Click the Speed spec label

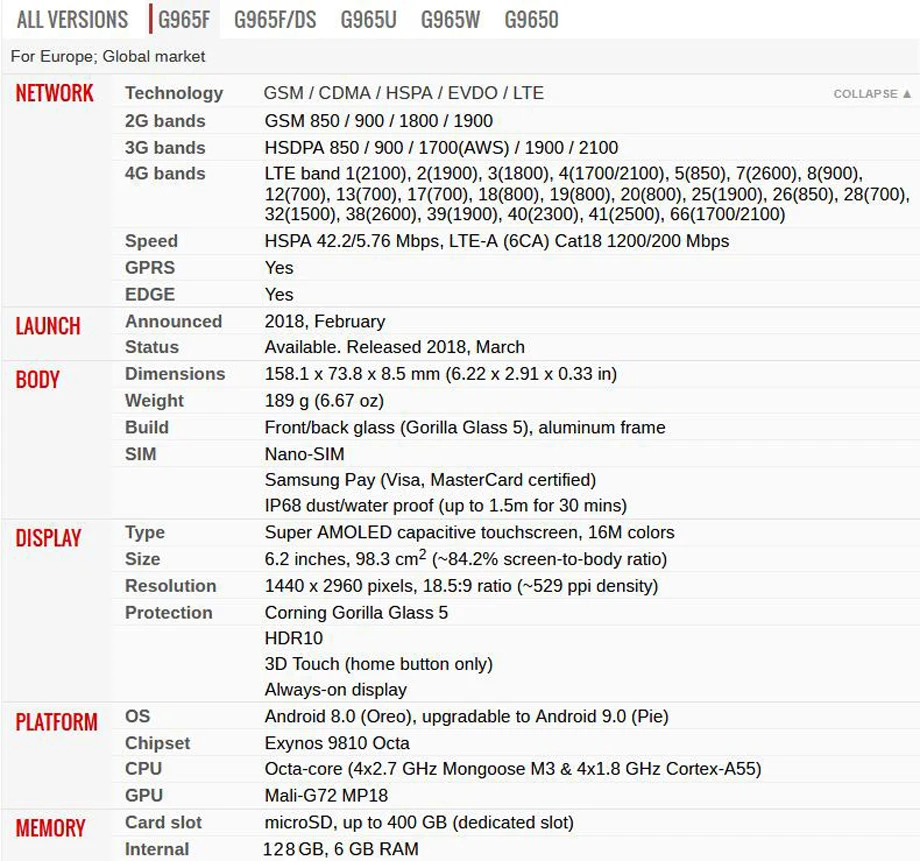(151, 241)
